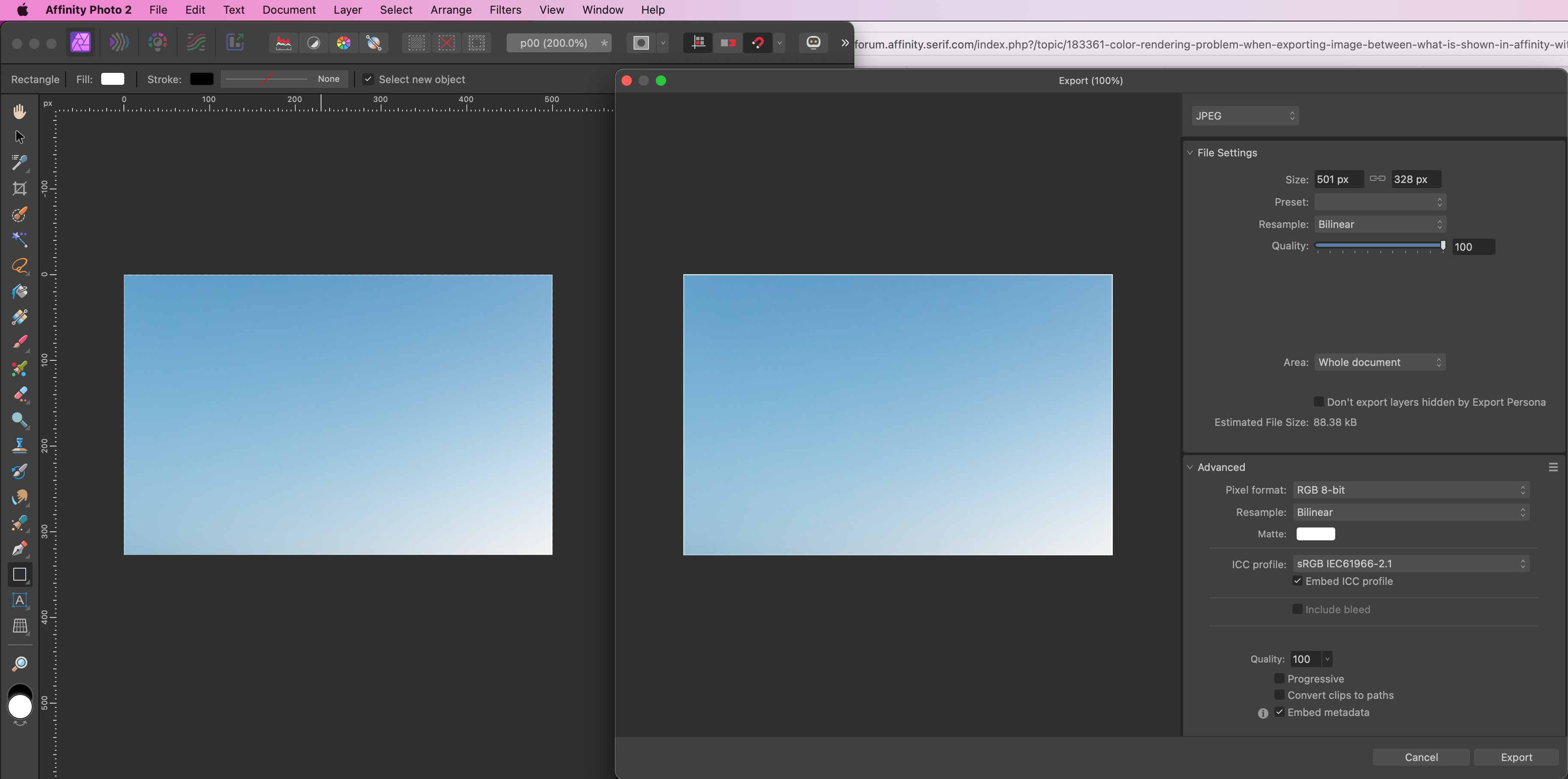Click the Deselect toolbar icon
The width and height of the screenshot is (1568, 779).
click(x=447, y=42)
